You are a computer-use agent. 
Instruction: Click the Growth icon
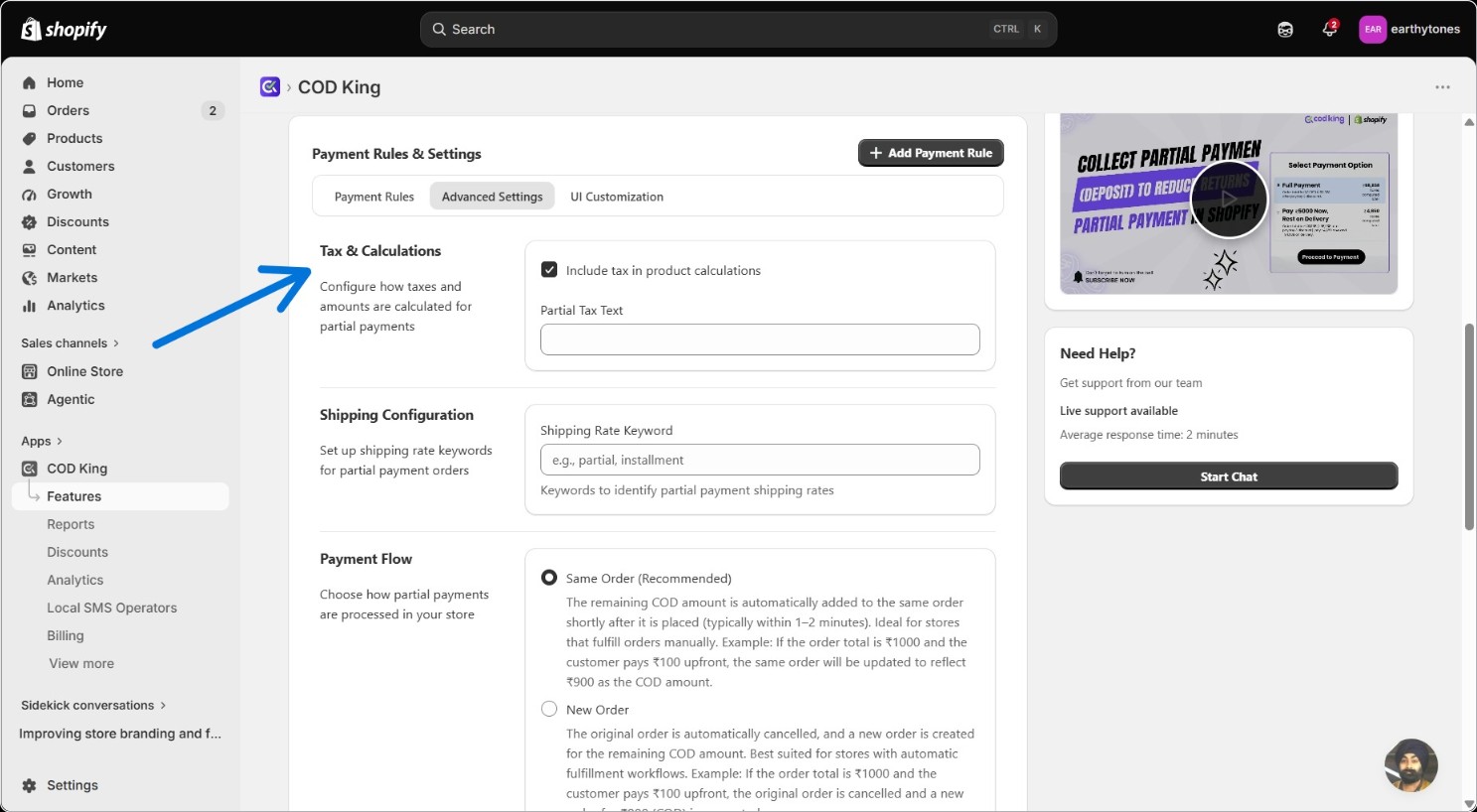(30, 194)
